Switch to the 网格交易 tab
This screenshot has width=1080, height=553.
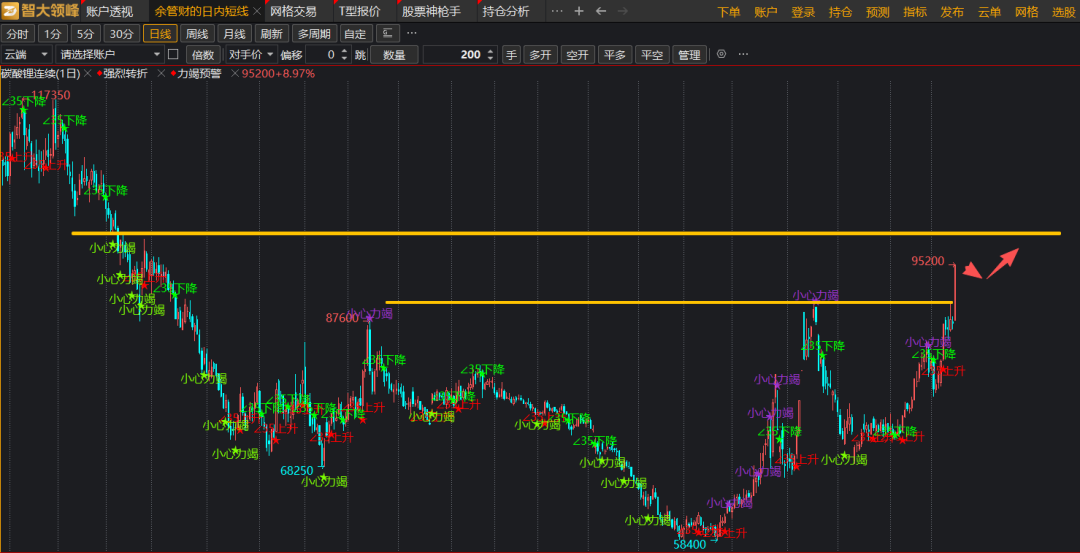pos(293,11)
